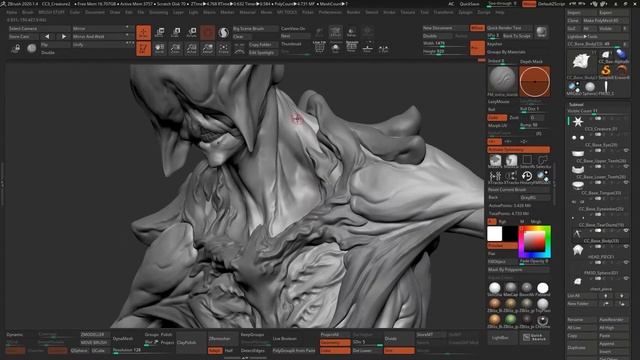Viewport: 640px width, 360px height.
Task: Choose the Scale transform icon
Action: coord(176,33)
